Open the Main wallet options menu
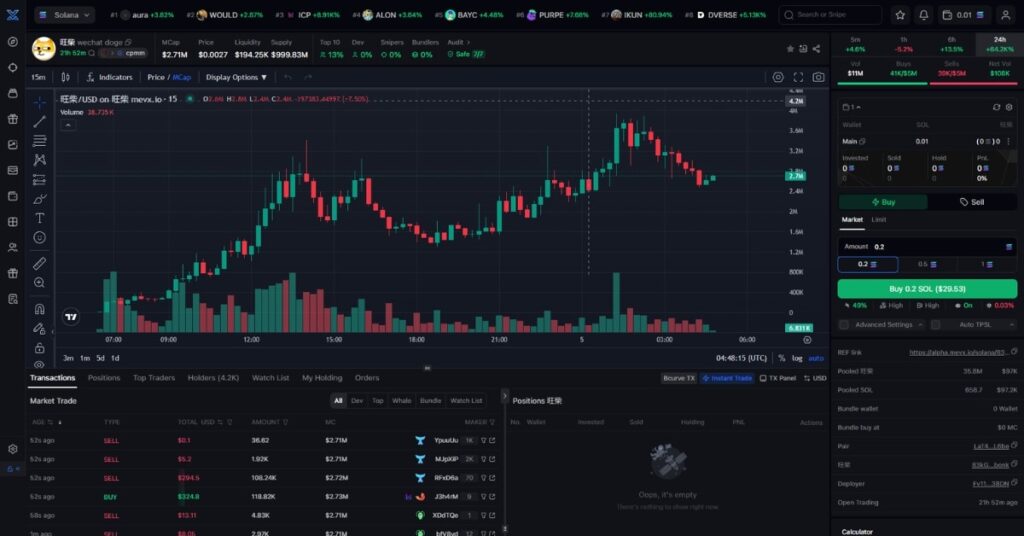1024x536 pixels. (1009, 141)
